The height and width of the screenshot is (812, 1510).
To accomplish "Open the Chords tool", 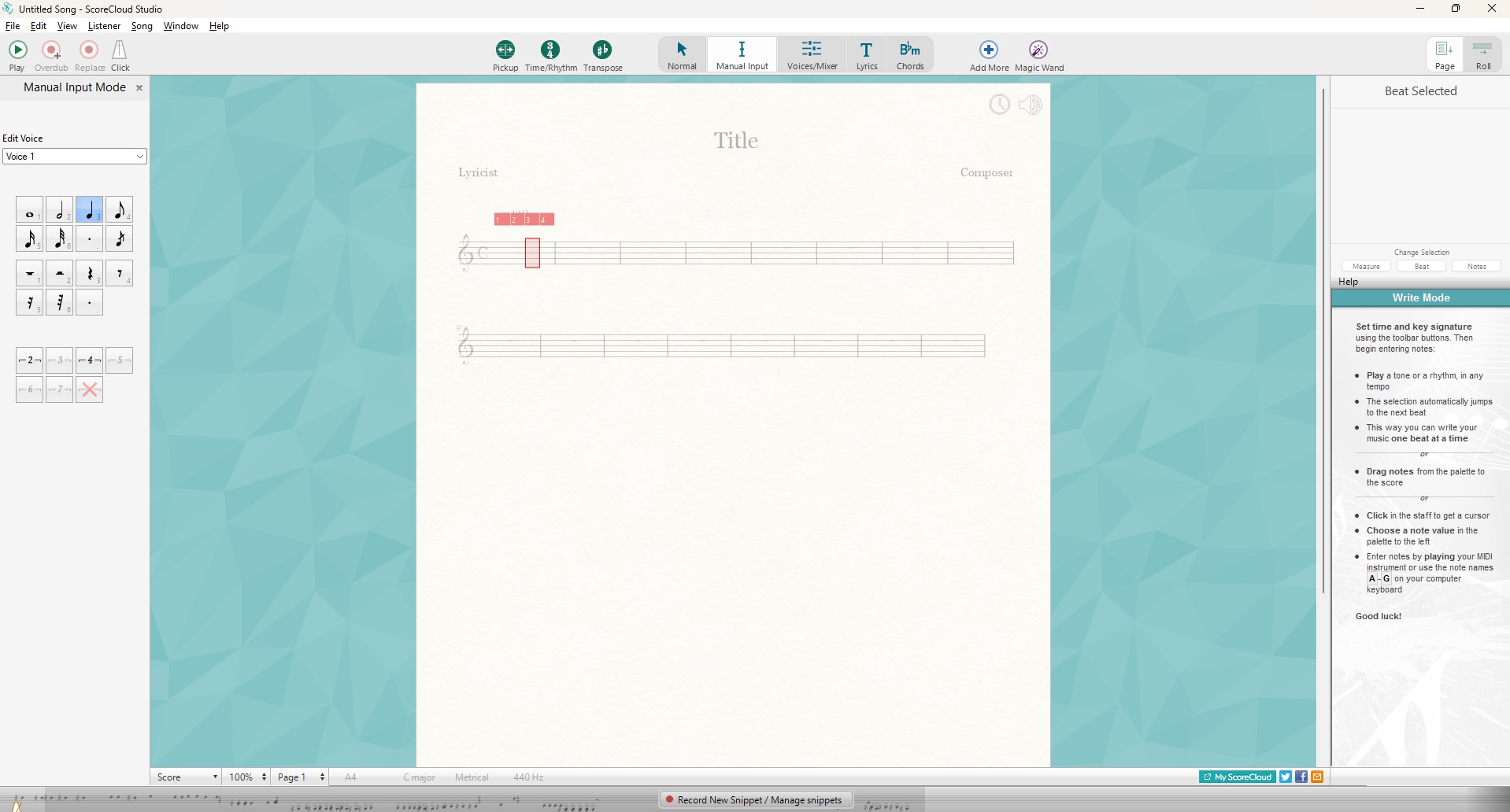I will [909, 55].
